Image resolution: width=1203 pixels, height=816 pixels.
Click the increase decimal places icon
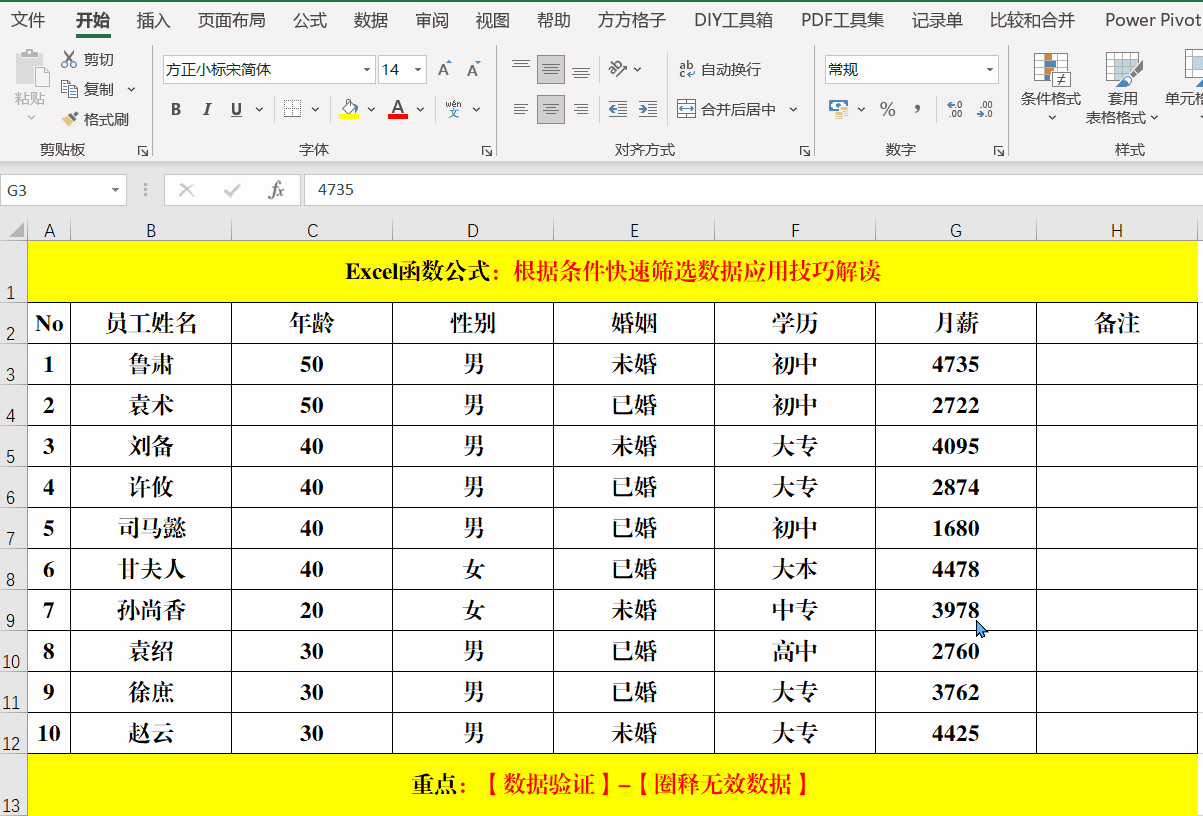[954, 109]
